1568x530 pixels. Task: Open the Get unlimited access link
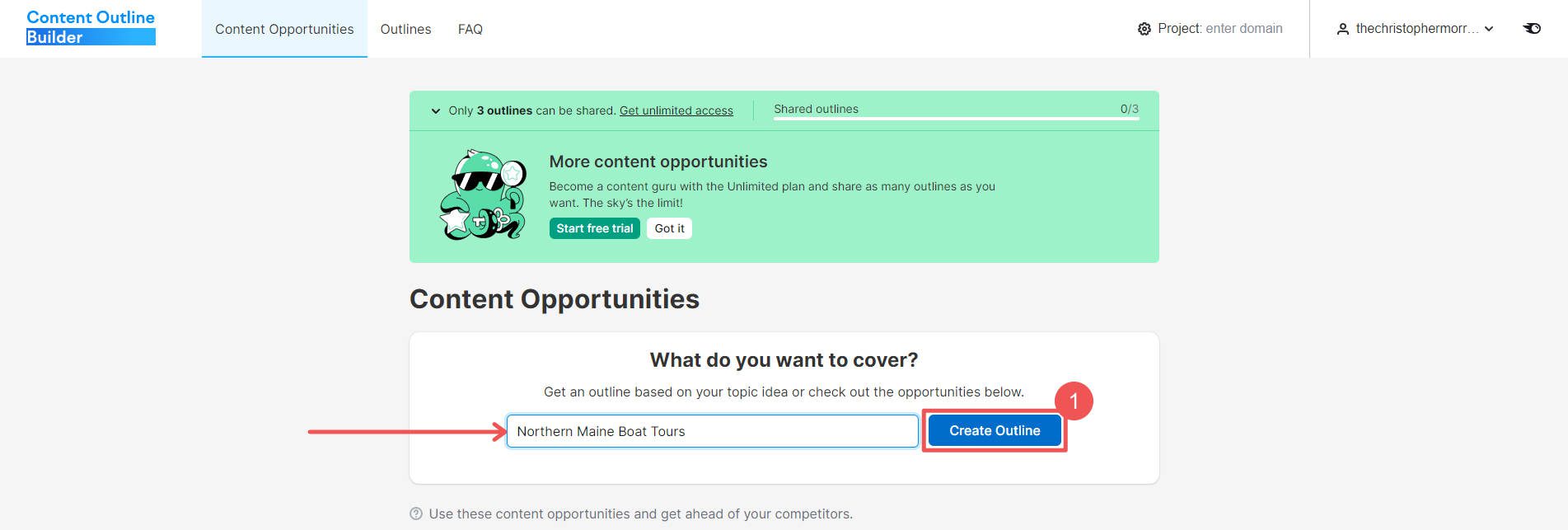pyautogui.click(x=676, y=110)
